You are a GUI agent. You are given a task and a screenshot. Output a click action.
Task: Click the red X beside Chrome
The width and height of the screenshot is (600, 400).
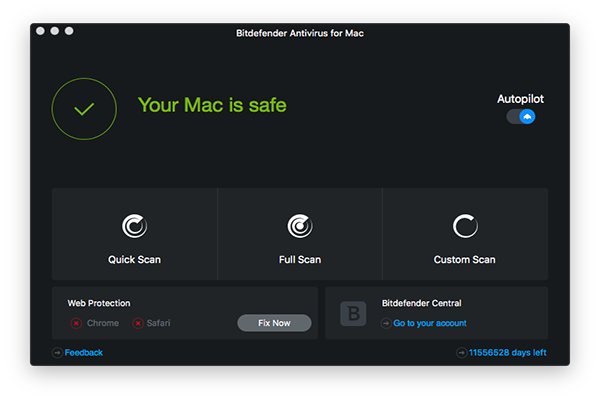pyautogui.click(x=76, y=323)
